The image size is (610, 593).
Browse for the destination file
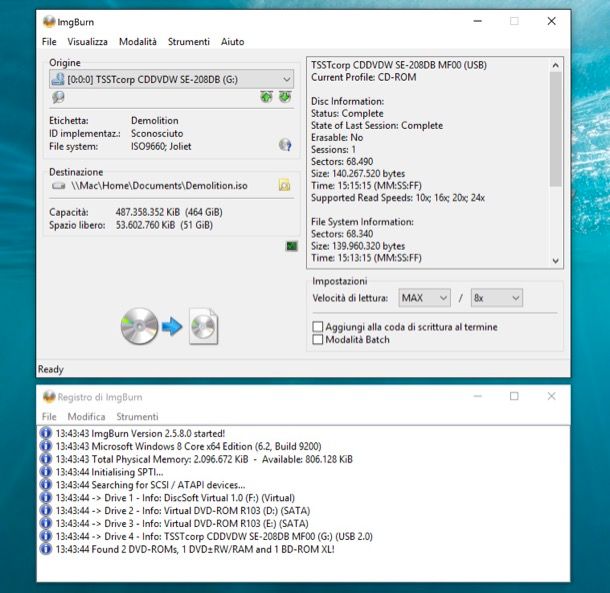pyautogui.click(x=284, y=185)
